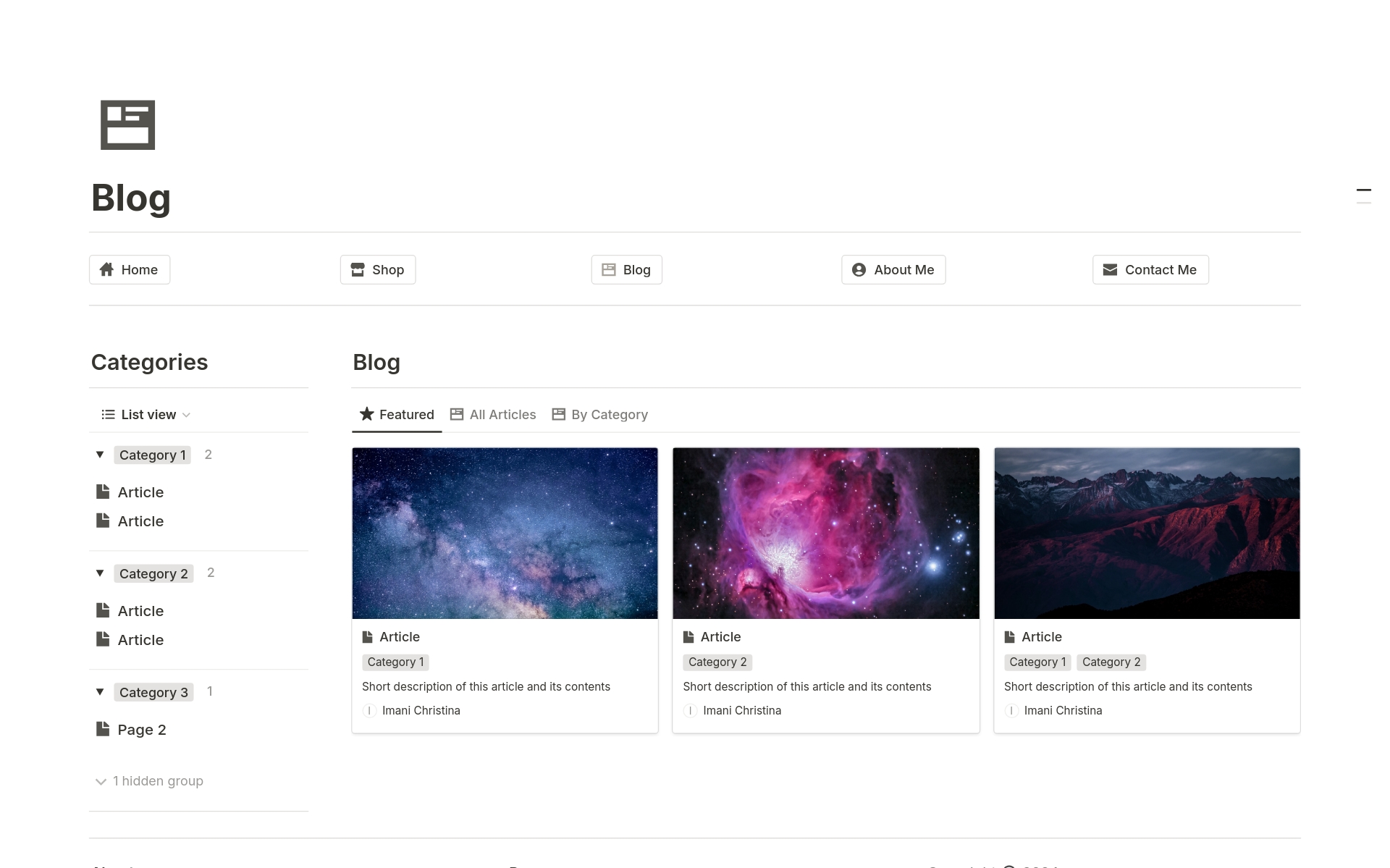Select the Category 1 group label

[x=153, y=455]
